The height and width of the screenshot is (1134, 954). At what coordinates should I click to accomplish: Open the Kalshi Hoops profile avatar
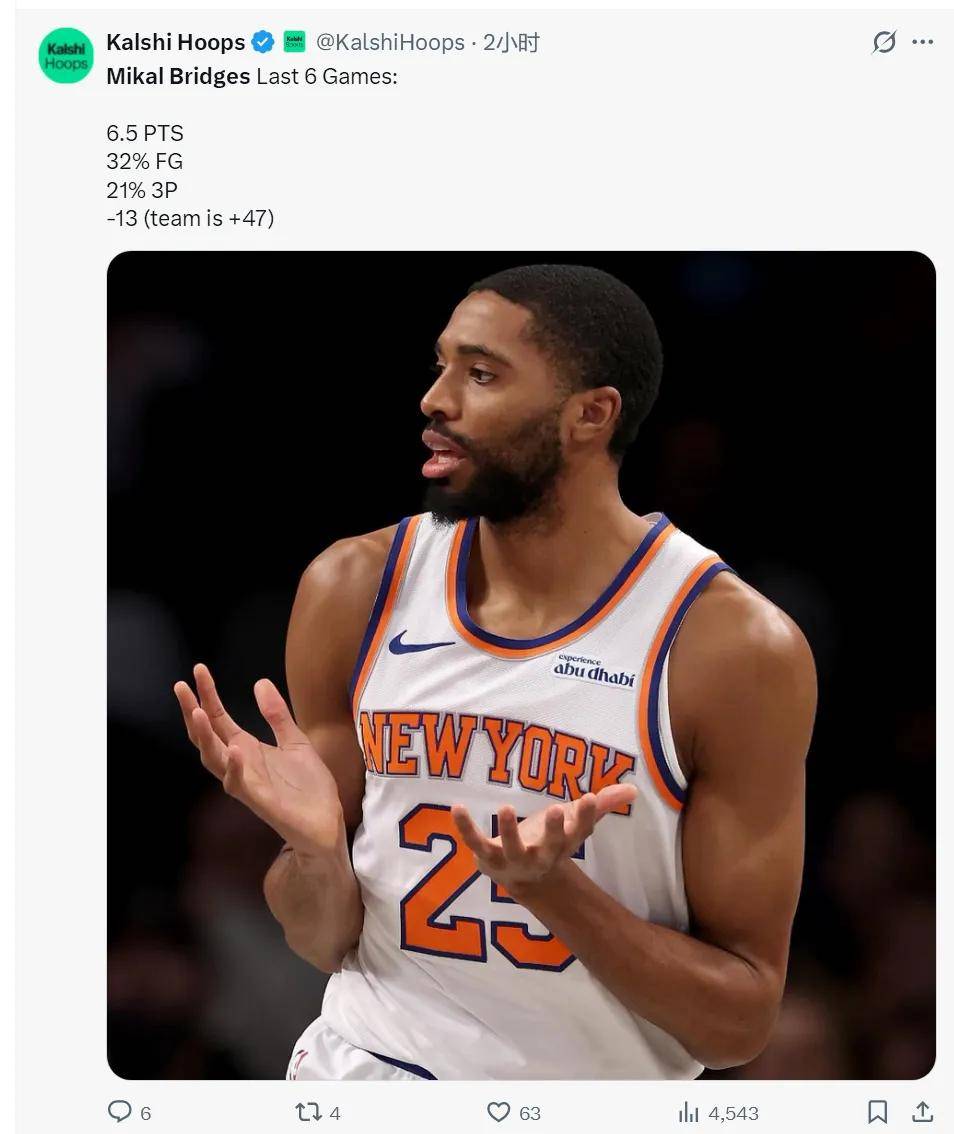pyautogui.click(x=66, y=56)
